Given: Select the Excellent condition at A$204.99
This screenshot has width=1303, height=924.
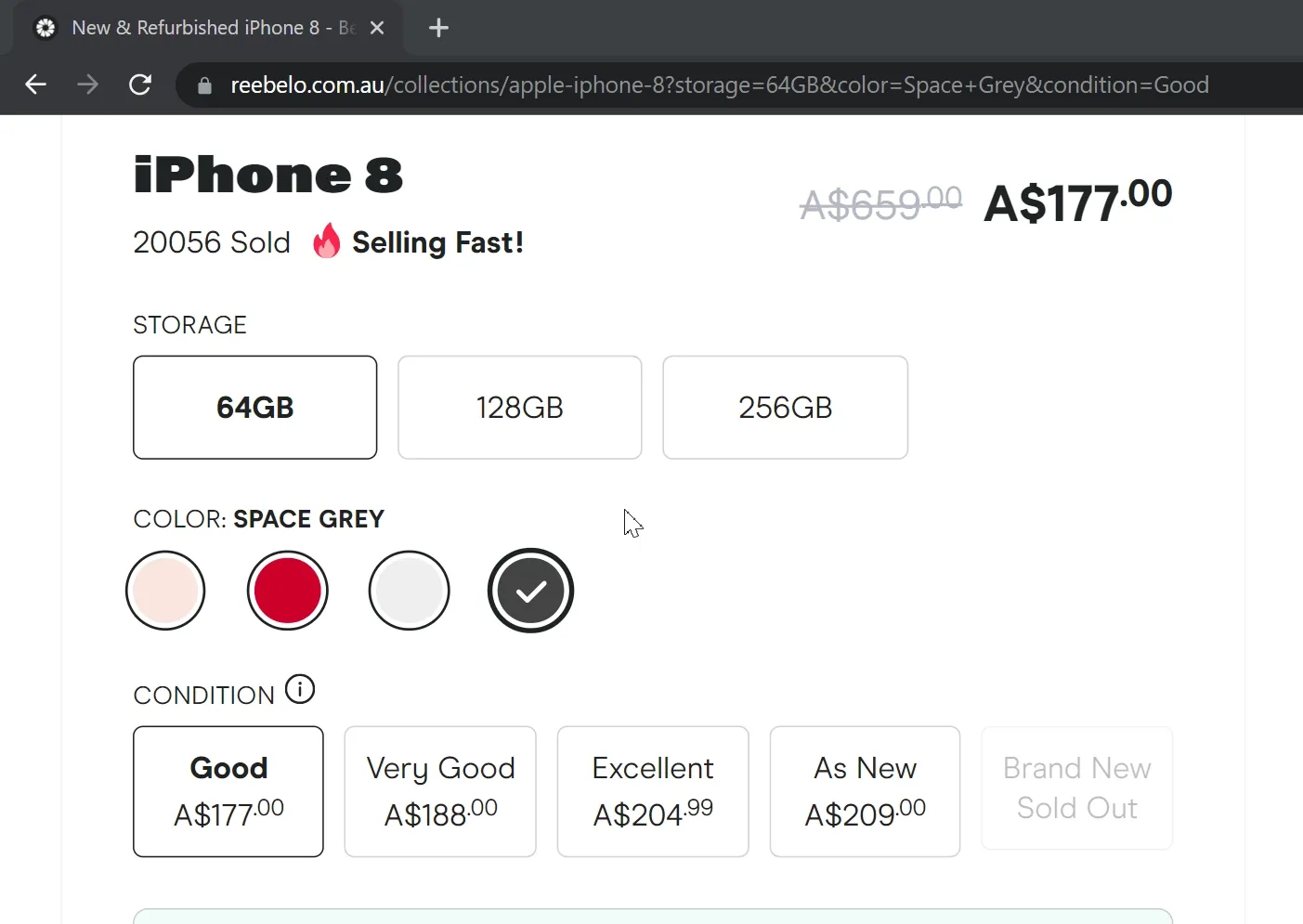Looking at the screenshot, I should pos(652,790).
